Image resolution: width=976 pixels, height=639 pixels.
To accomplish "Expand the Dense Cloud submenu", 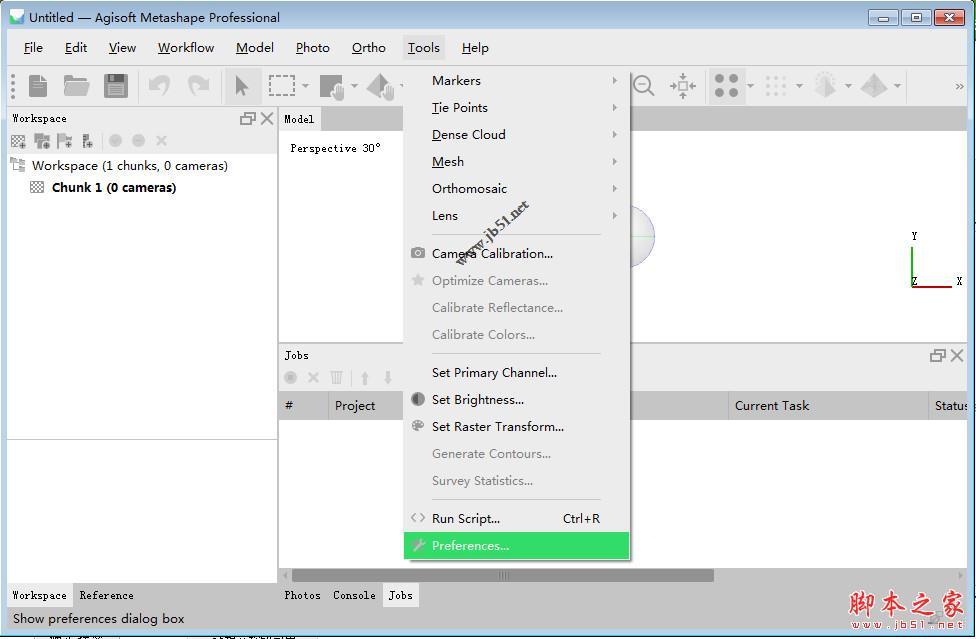I will click(517, 134).
